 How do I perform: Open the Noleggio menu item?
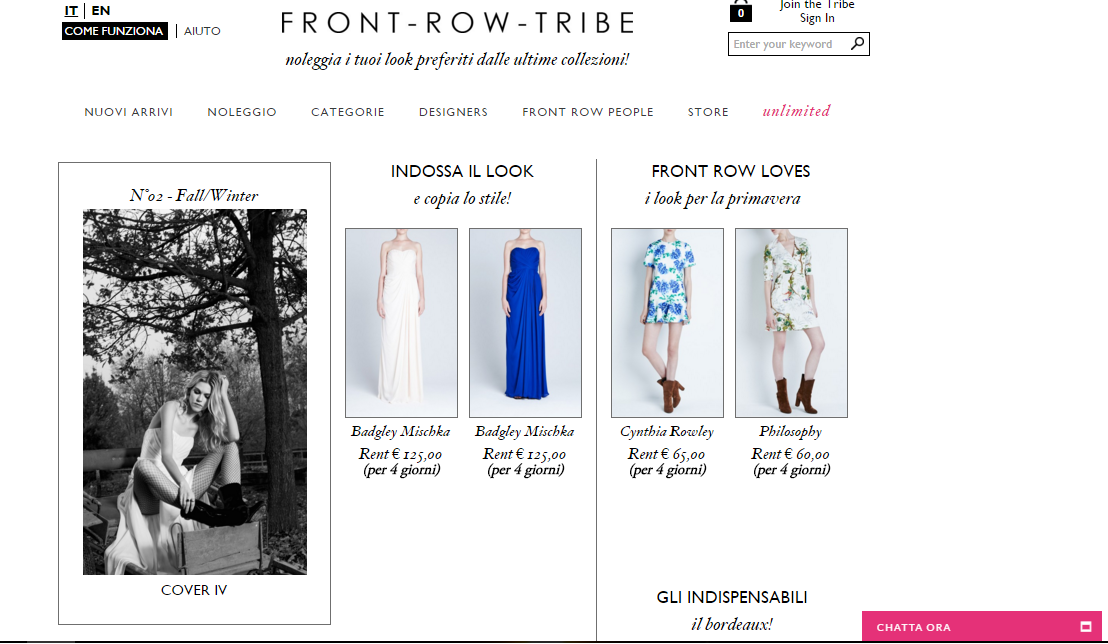242,112
